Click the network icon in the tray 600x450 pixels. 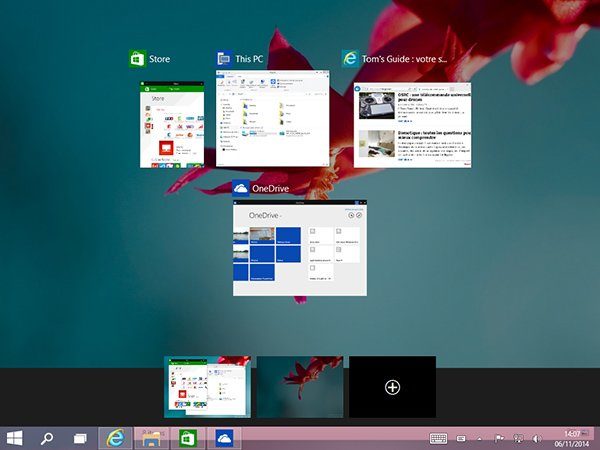point(519,438)
